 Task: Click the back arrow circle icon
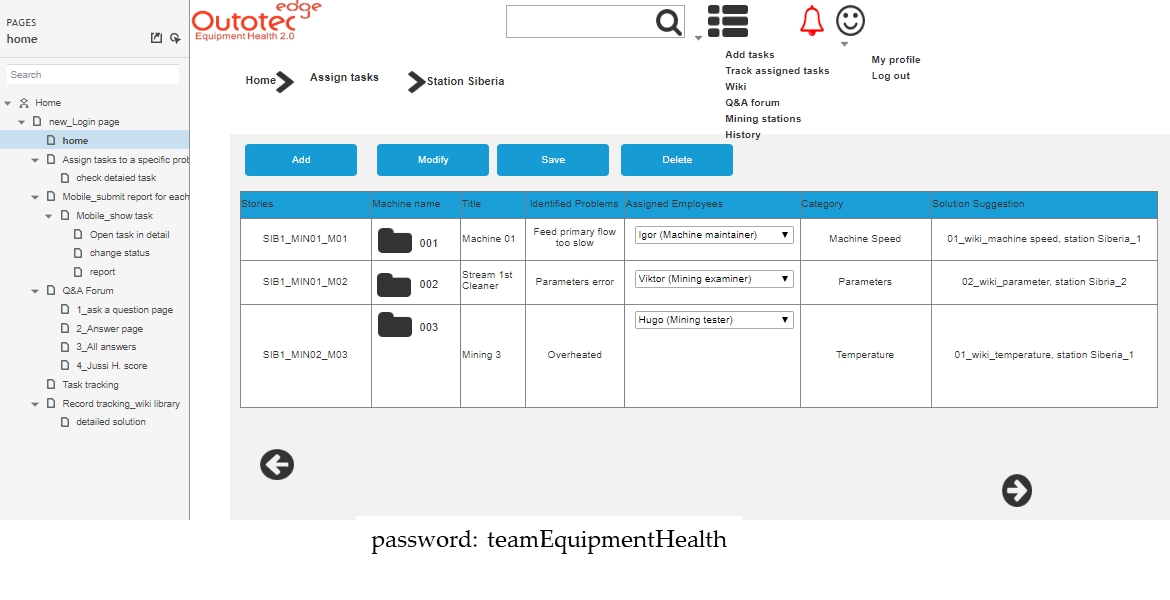(x=277, y=465)
